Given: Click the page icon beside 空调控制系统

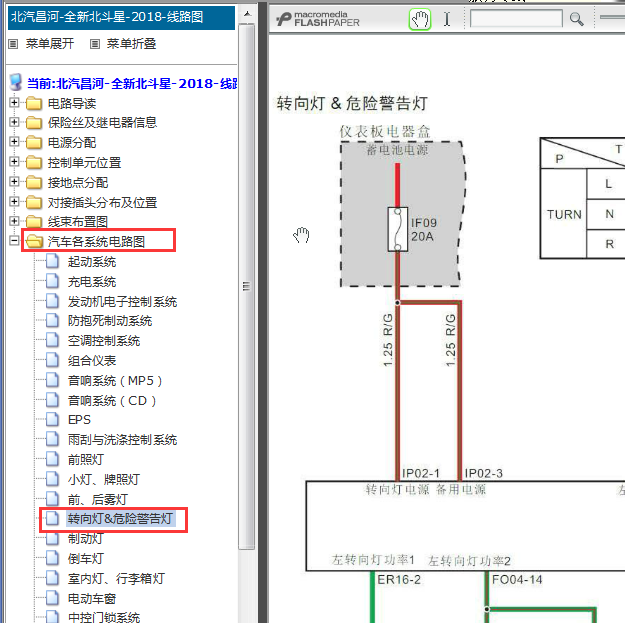Looking at the screenshot, I should tap(52, 340).
